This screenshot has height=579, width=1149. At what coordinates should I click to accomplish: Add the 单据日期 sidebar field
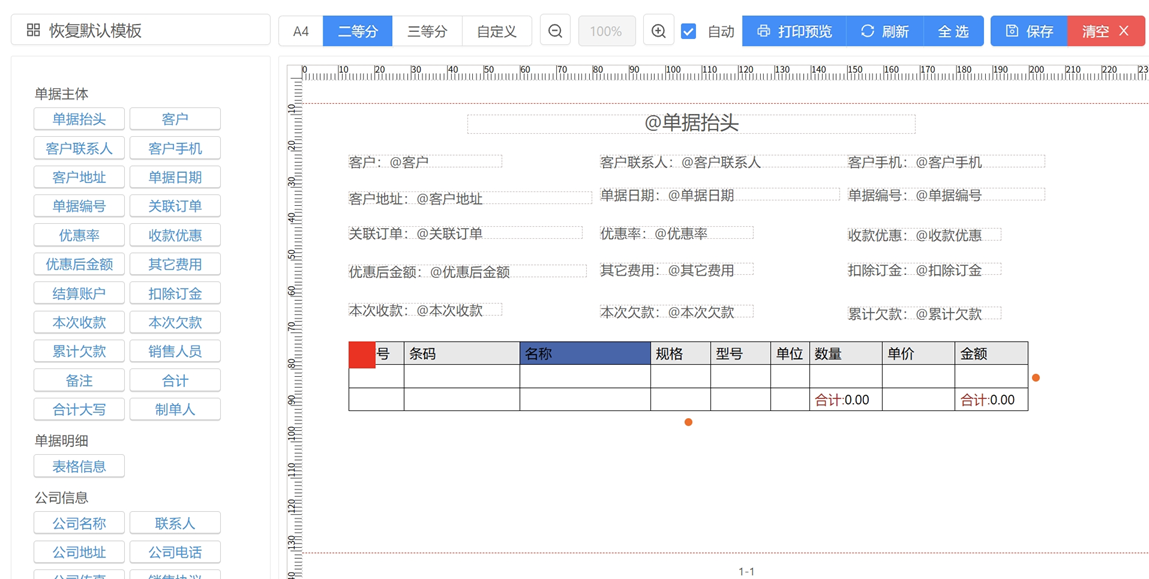coord(175,177)
